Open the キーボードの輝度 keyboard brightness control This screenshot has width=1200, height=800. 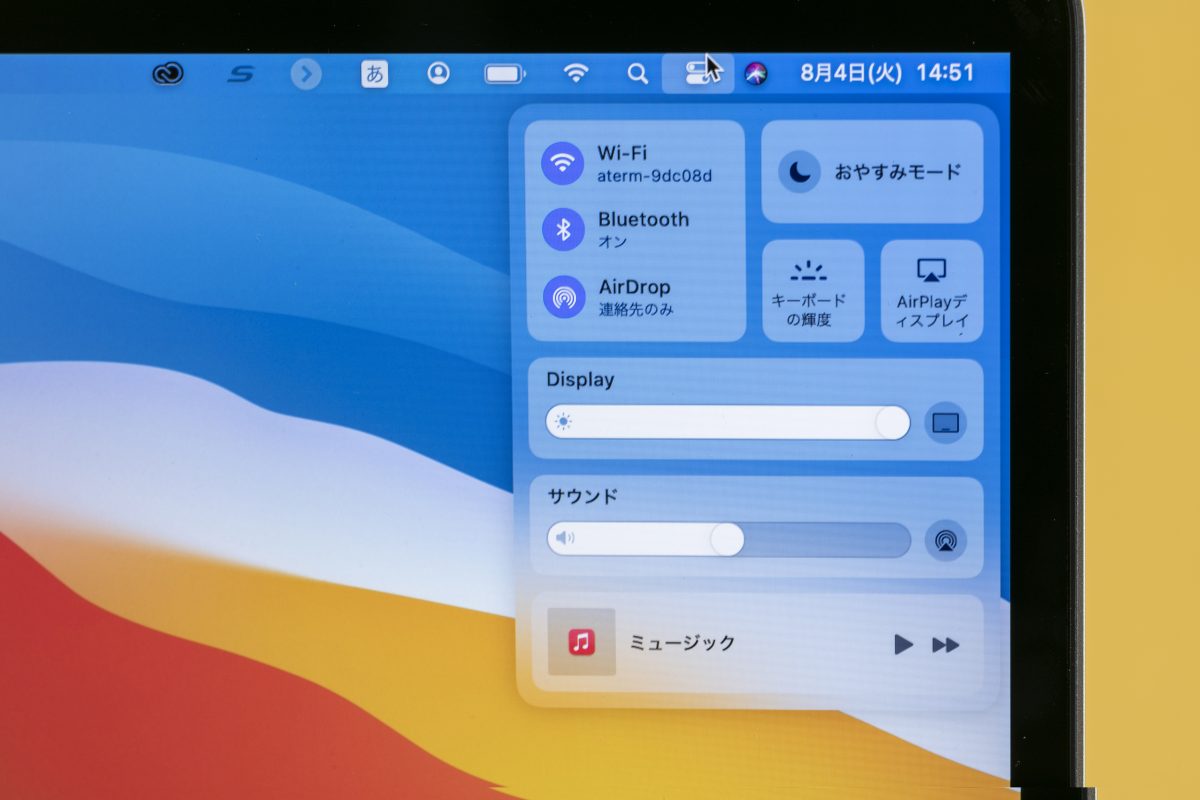[x=812, y=291]
